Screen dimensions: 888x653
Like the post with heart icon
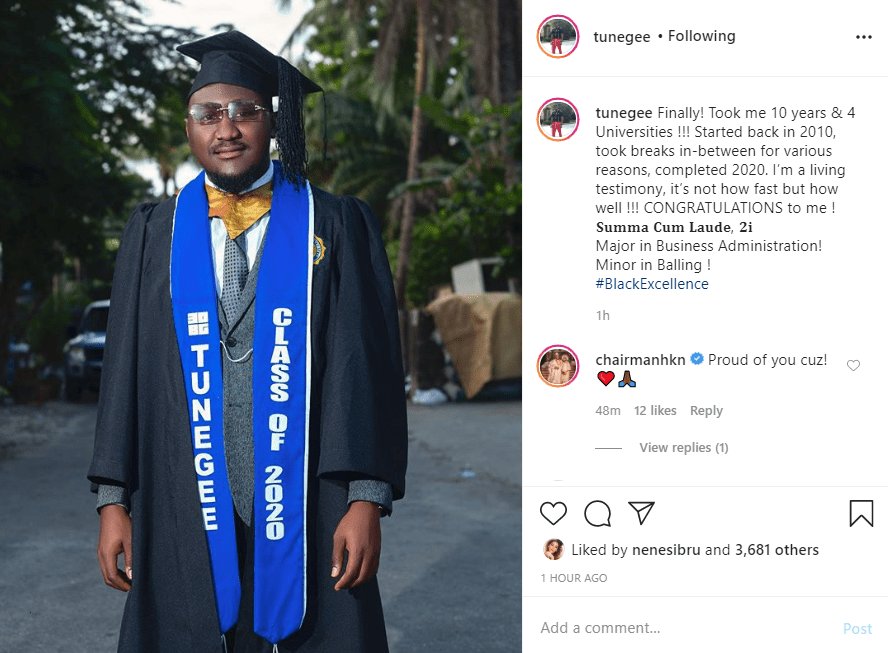click(553, 514)
